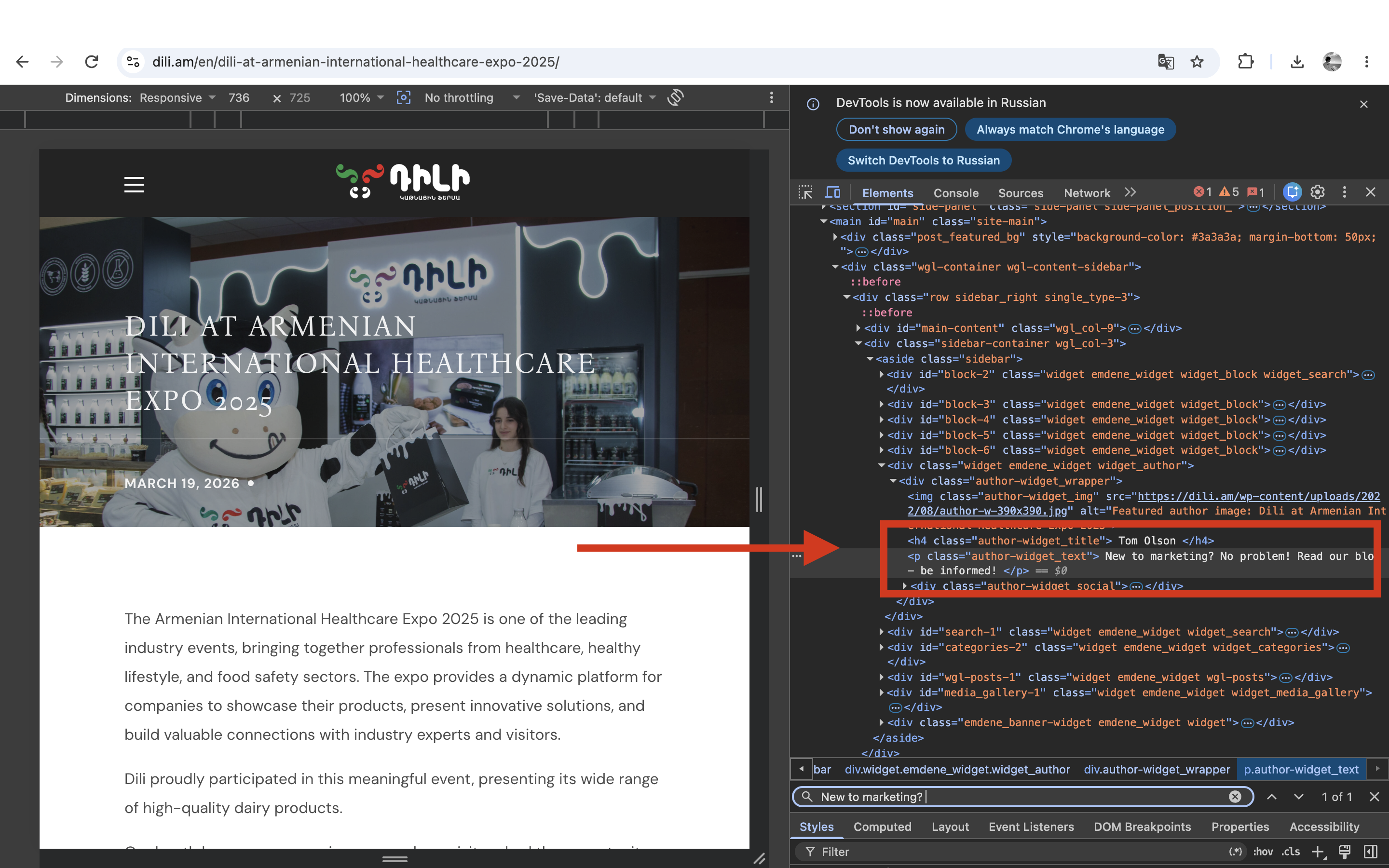This screenshot has height=868, width=1389.
Task: Open the Dimensions Responsive dropdown
Action: tap(177, 97)
